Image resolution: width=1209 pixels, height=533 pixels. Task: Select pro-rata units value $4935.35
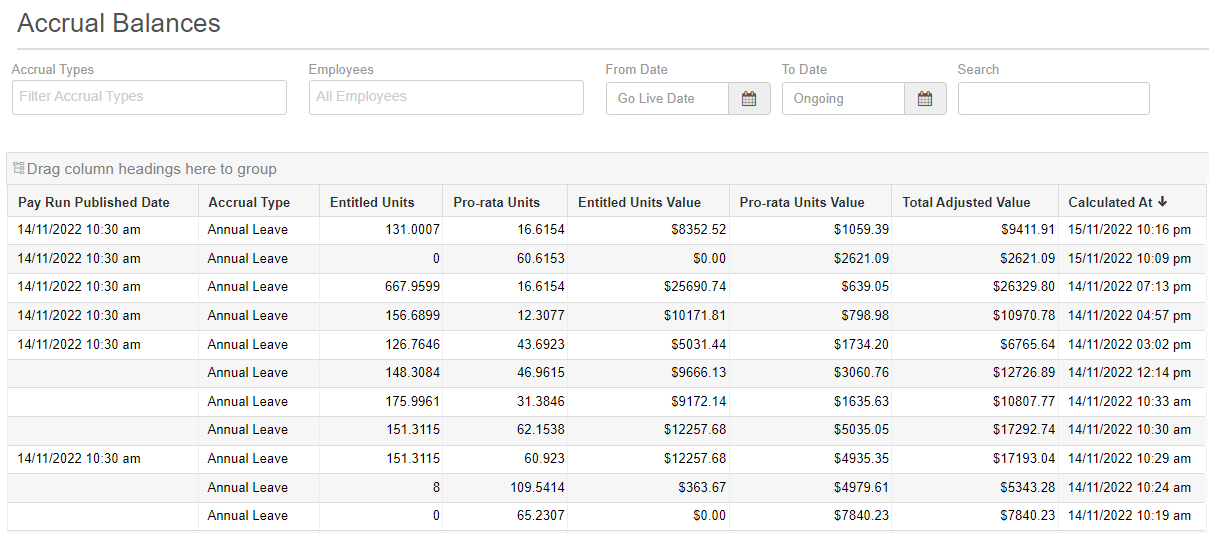(x=861, y=458)
